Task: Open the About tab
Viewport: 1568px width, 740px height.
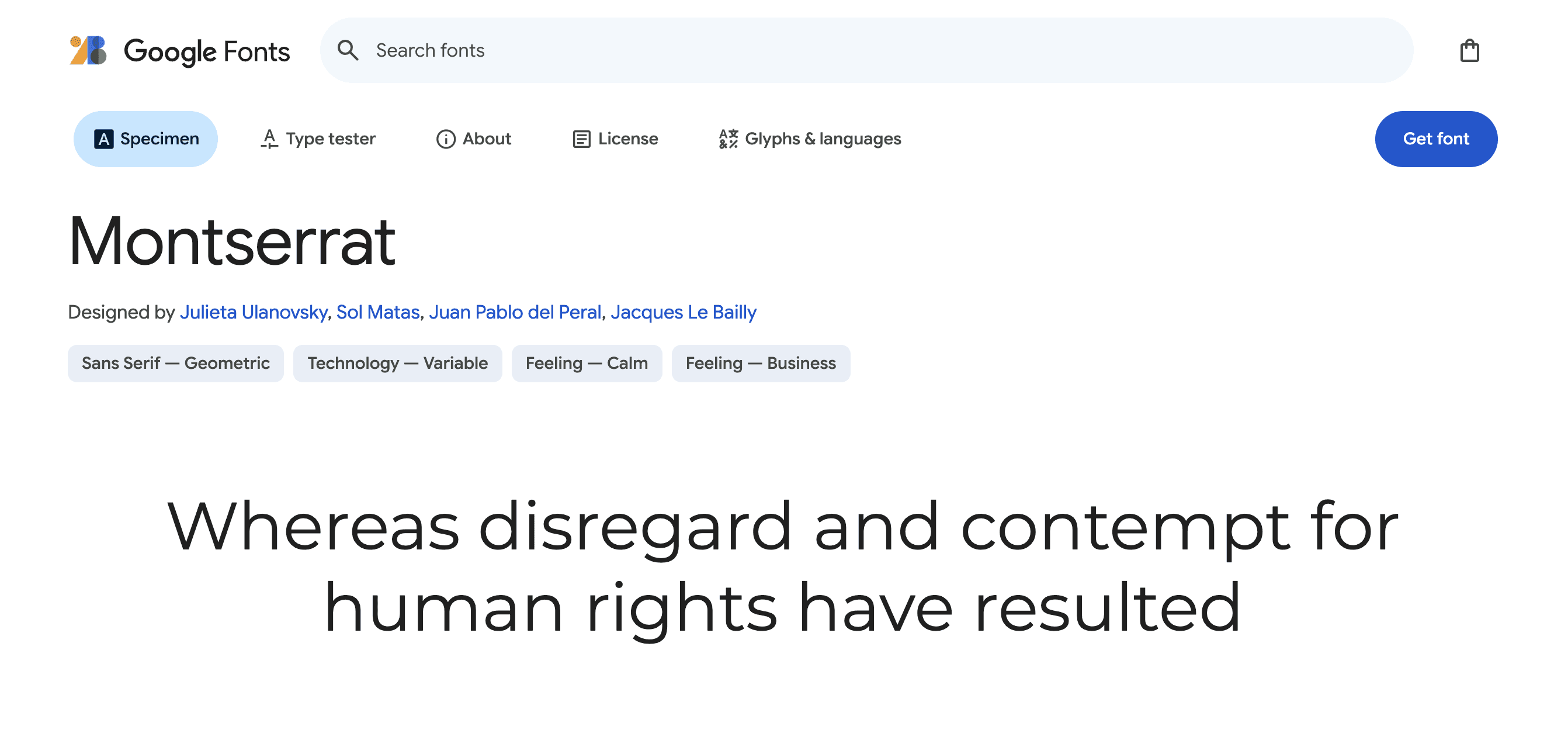Action: coord(486,139)
